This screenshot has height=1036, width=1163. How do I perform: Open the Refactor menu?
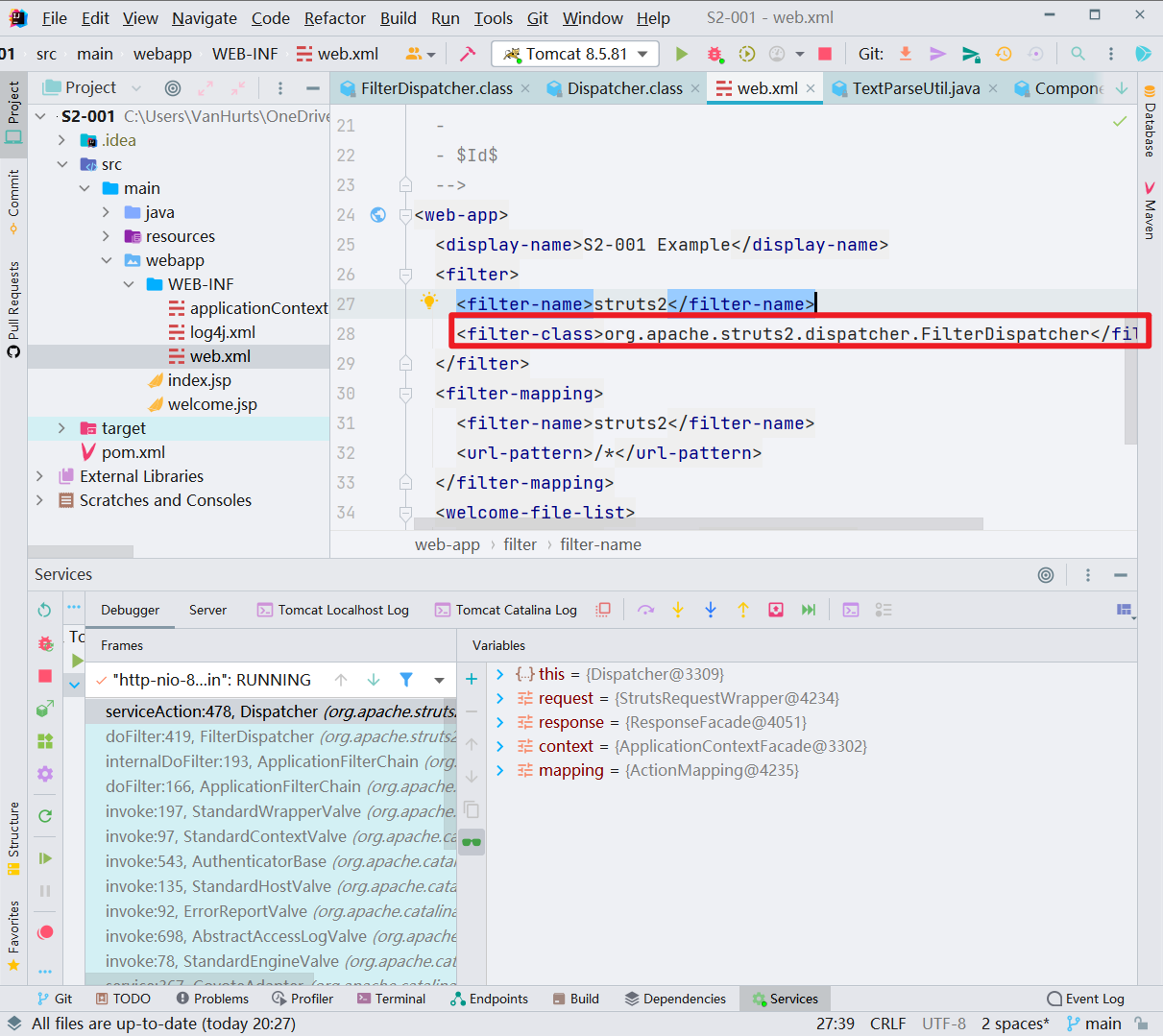[x=334, y=18]
